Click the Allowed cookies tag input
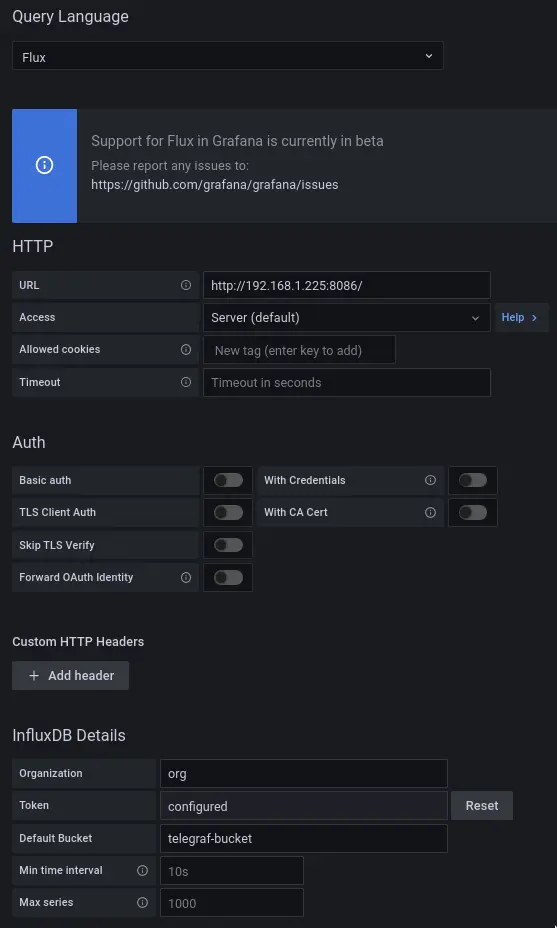Screen dimensions: 557x928 point(300,350)
